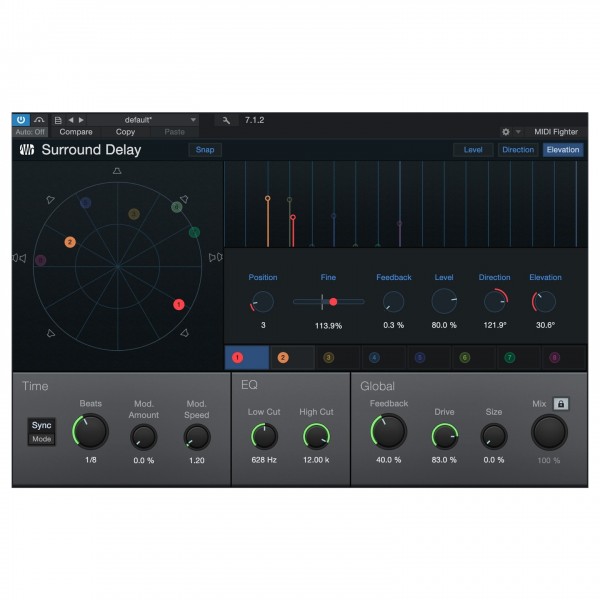Click the front right speaker icon

[184, 199]
